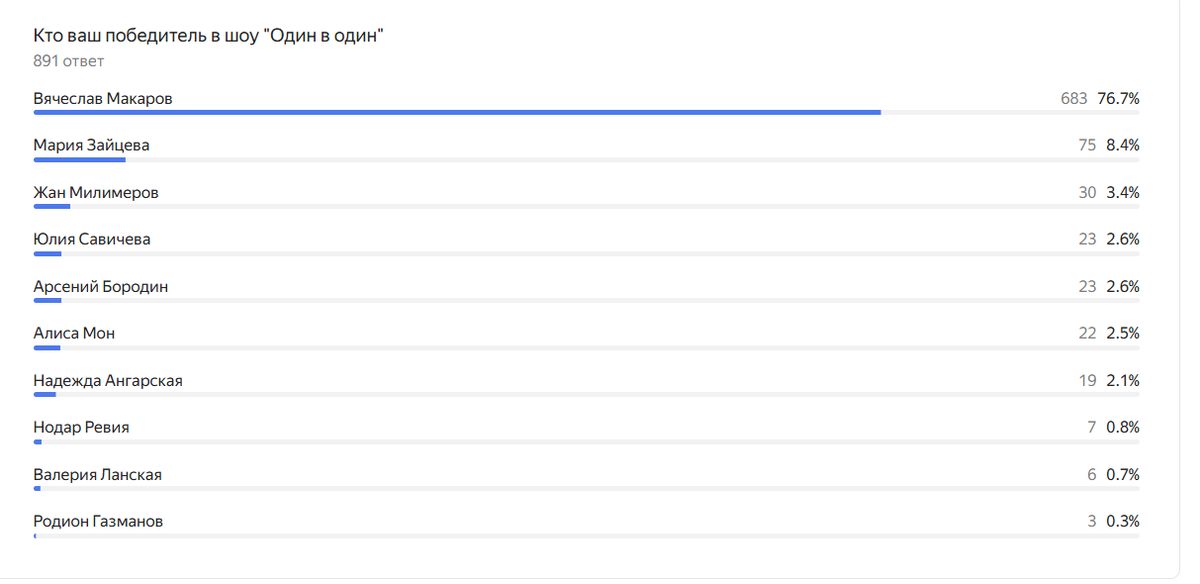
Task: Click the 76.7% percentage value
Action: point(1118,98)
